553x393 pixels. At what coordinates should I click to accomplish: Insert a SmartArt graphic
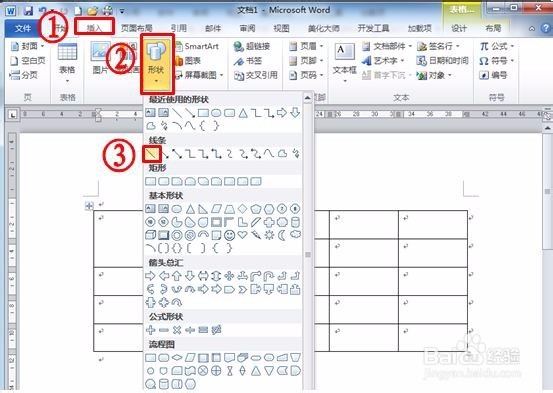point(197,46)
